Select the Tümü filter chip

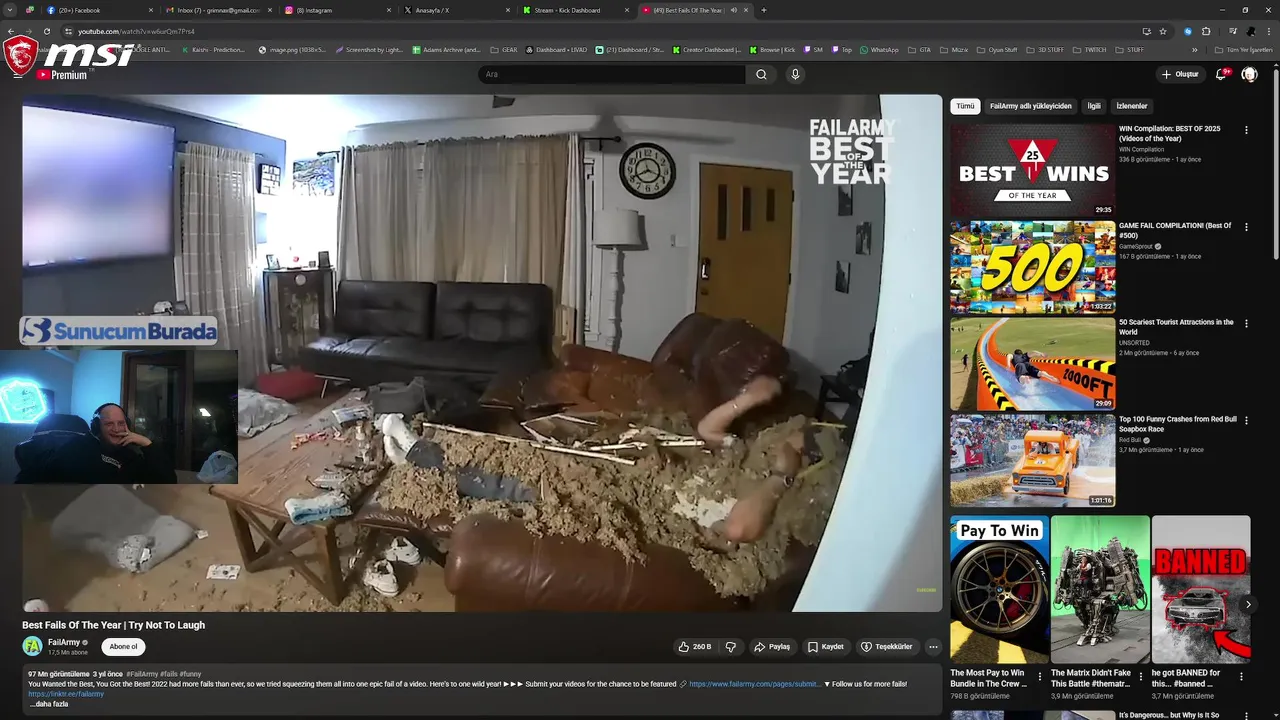tap(965, 106)
